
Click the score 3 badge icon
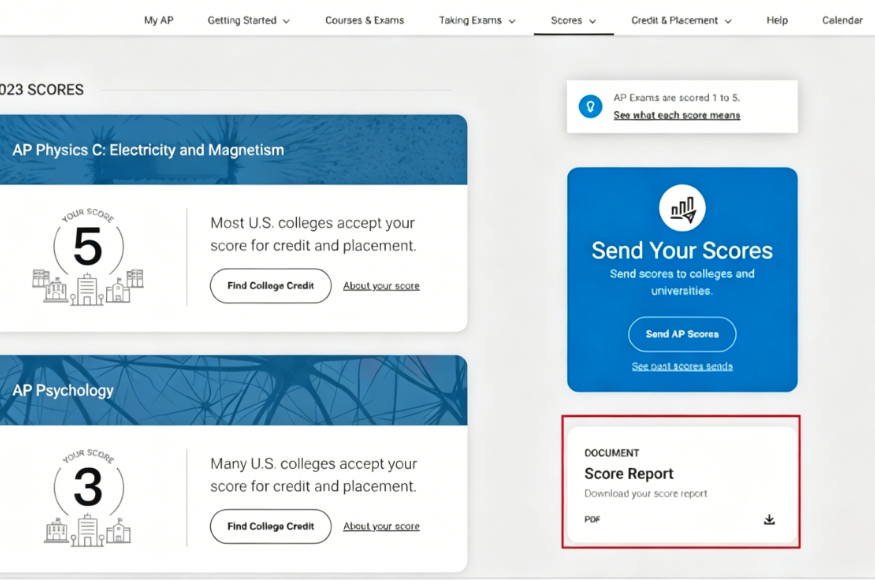tap(88, 497)
